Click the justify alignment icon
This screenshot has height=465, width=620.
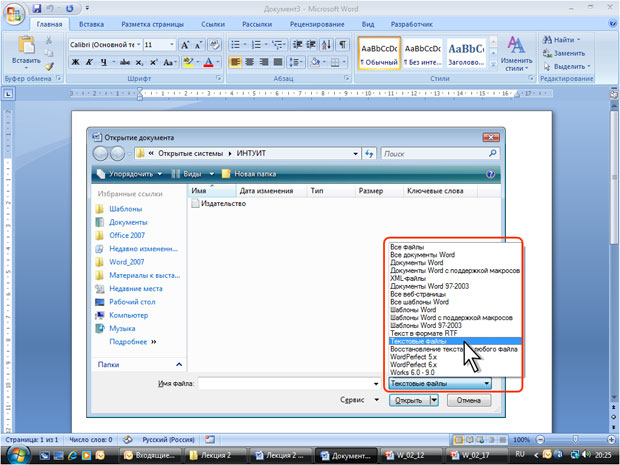pos(278,62)
